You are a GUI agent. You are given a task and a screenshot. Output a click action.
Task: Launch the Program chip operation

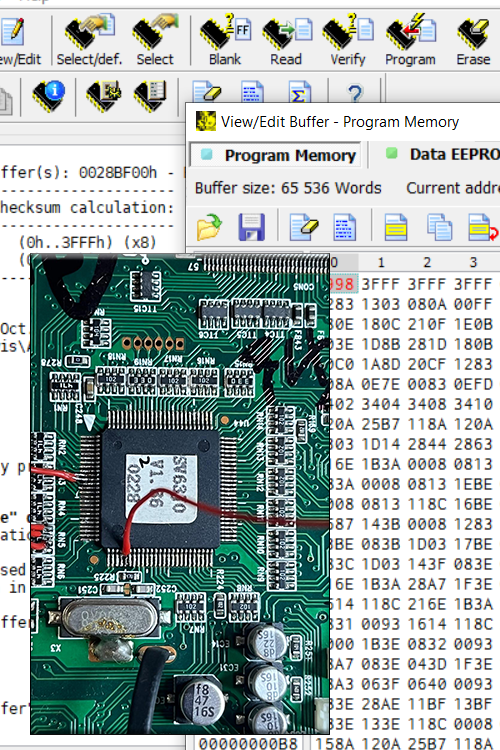(411, 42)
